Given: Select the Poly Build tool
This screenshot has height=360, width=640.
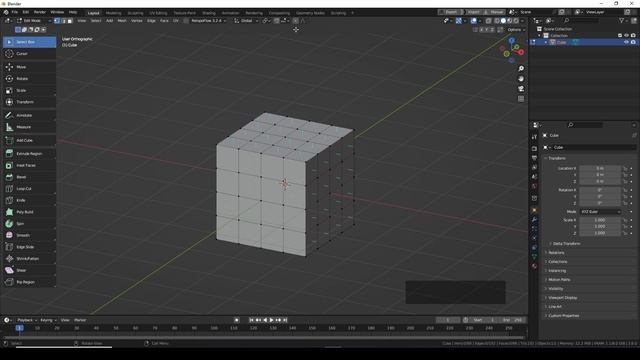Looking at the screenshot, I should pos(29,212).
